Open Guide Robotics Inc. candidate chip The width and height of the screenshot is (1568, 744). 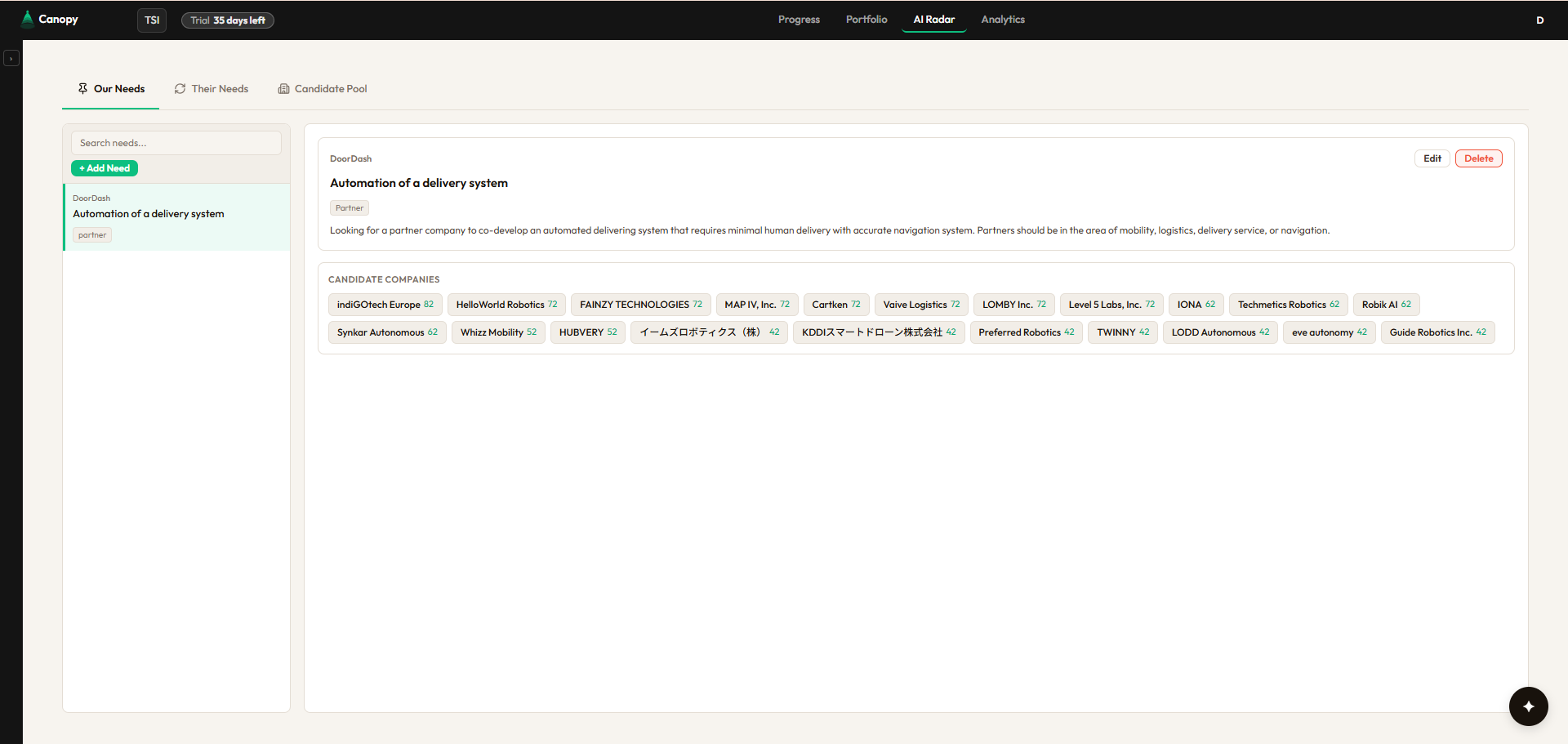click(x=1438, y=332)
